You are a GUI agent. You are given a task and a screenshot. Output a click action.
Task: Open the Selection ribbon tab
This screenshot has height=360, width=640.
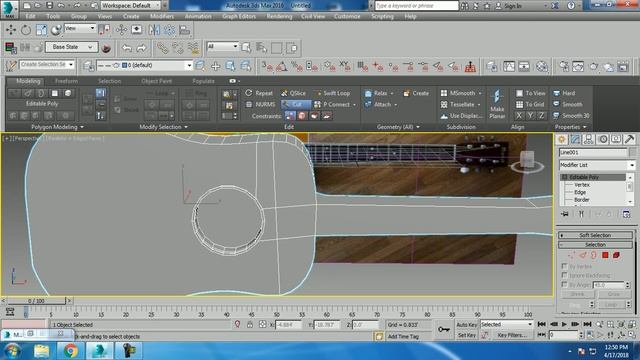109,81
